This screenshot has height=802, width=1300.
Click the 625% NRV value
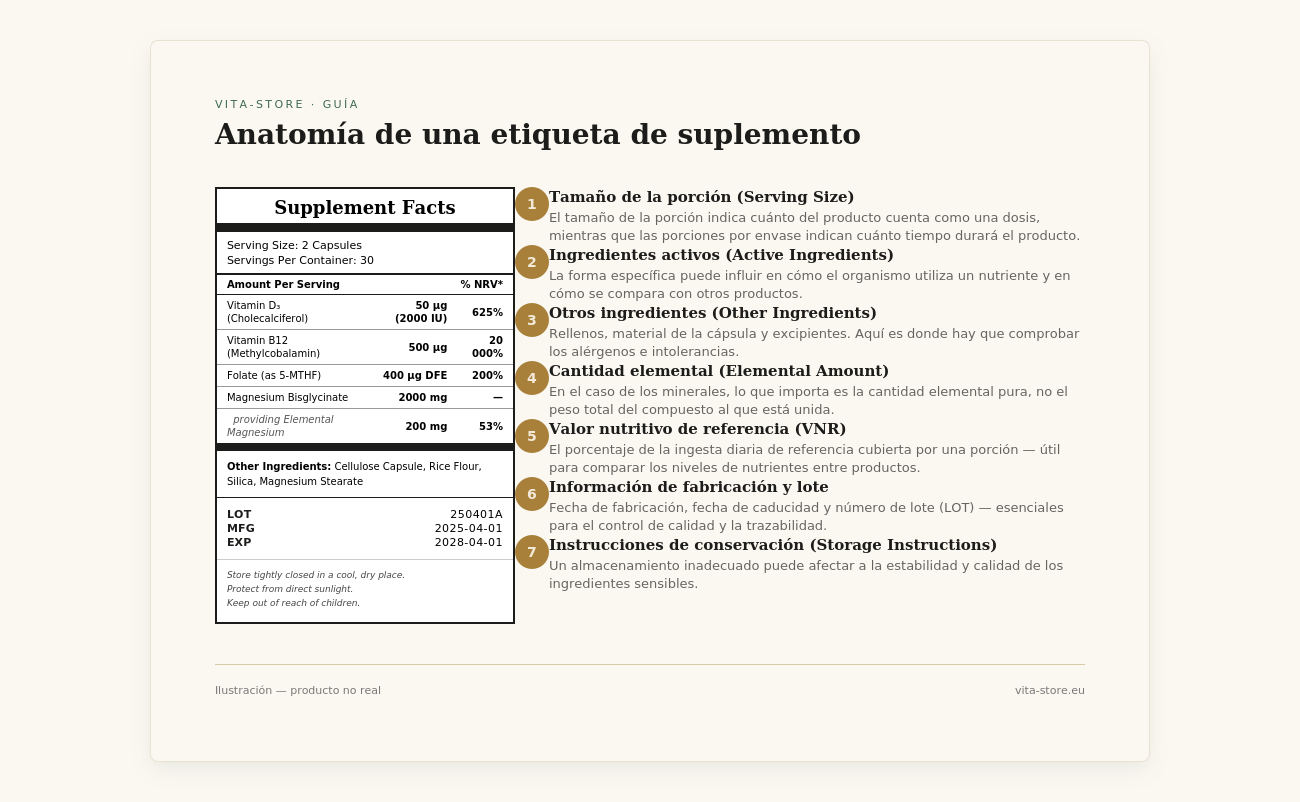click(487, 312)
